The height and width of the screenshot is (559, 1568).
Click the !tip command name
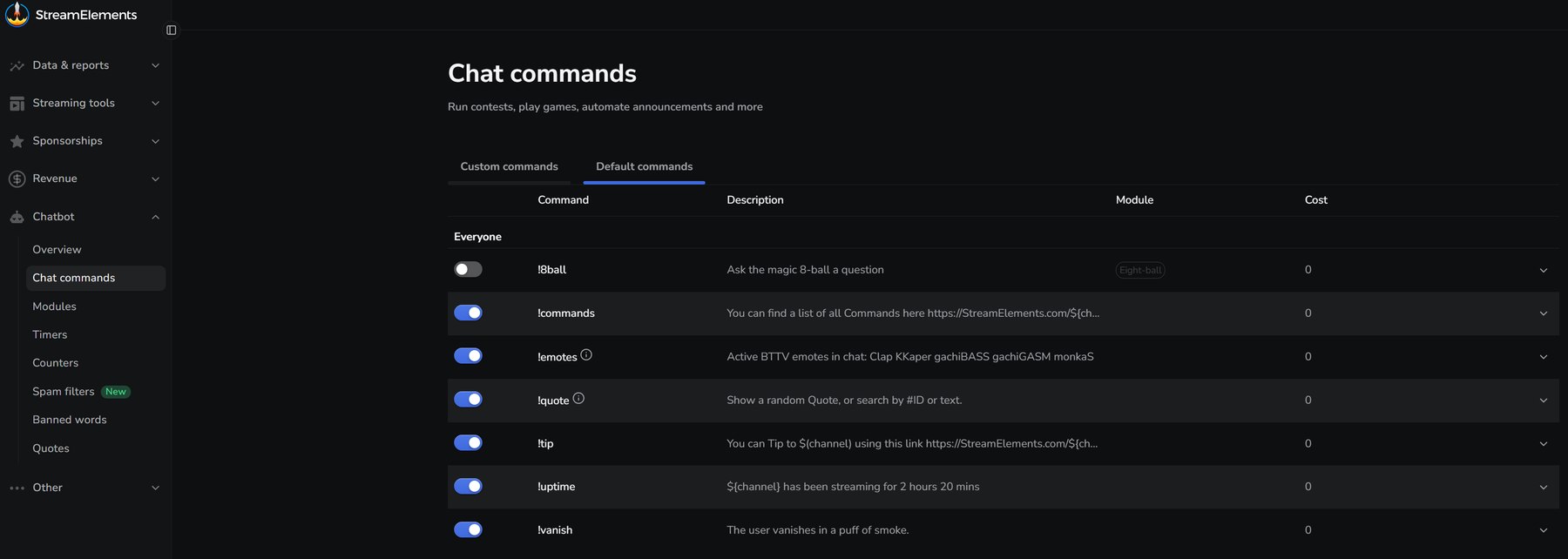[545, 444]
